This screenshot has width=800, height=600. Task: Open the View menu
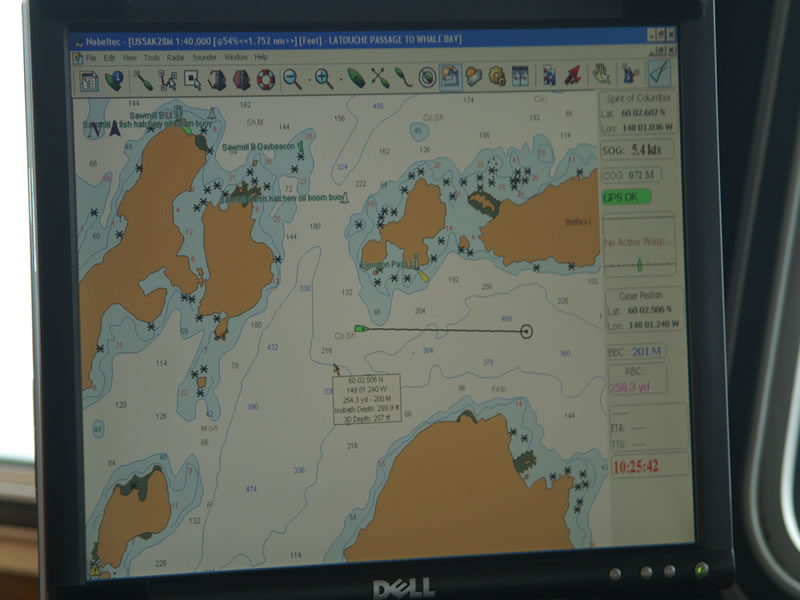coord(130,58)
